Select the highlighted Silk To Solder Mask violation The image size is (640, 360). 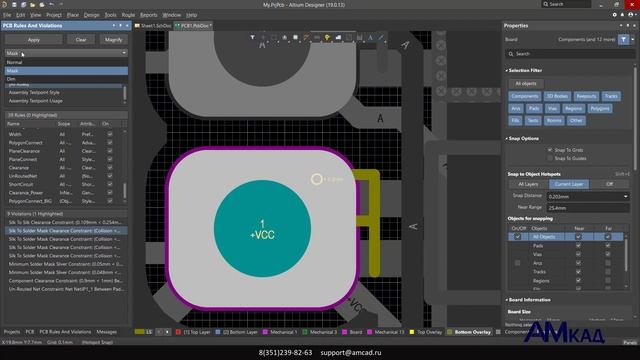tap(66, 231)
